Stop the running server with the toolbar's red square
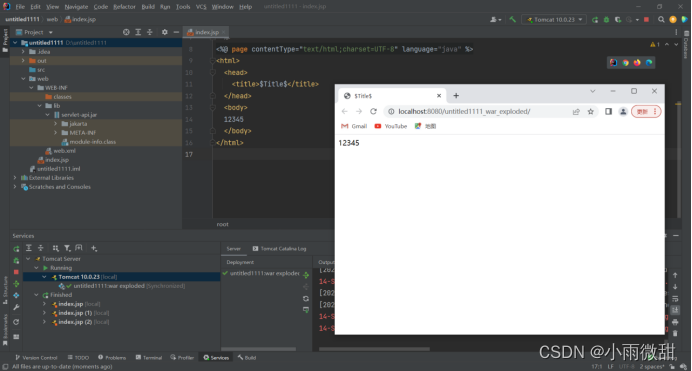Image resolution: width=692 pixels, height=371 pixels. 647,19
